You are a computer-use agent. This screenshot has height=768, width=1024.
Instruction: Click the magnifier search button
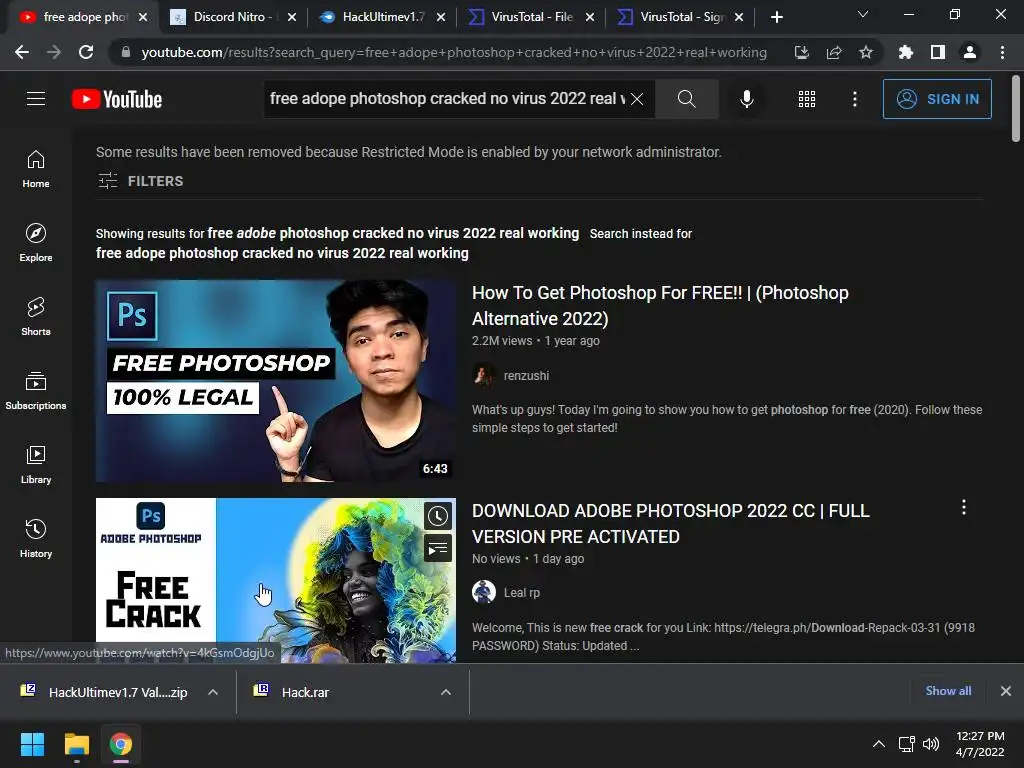(x=686, y=99)
